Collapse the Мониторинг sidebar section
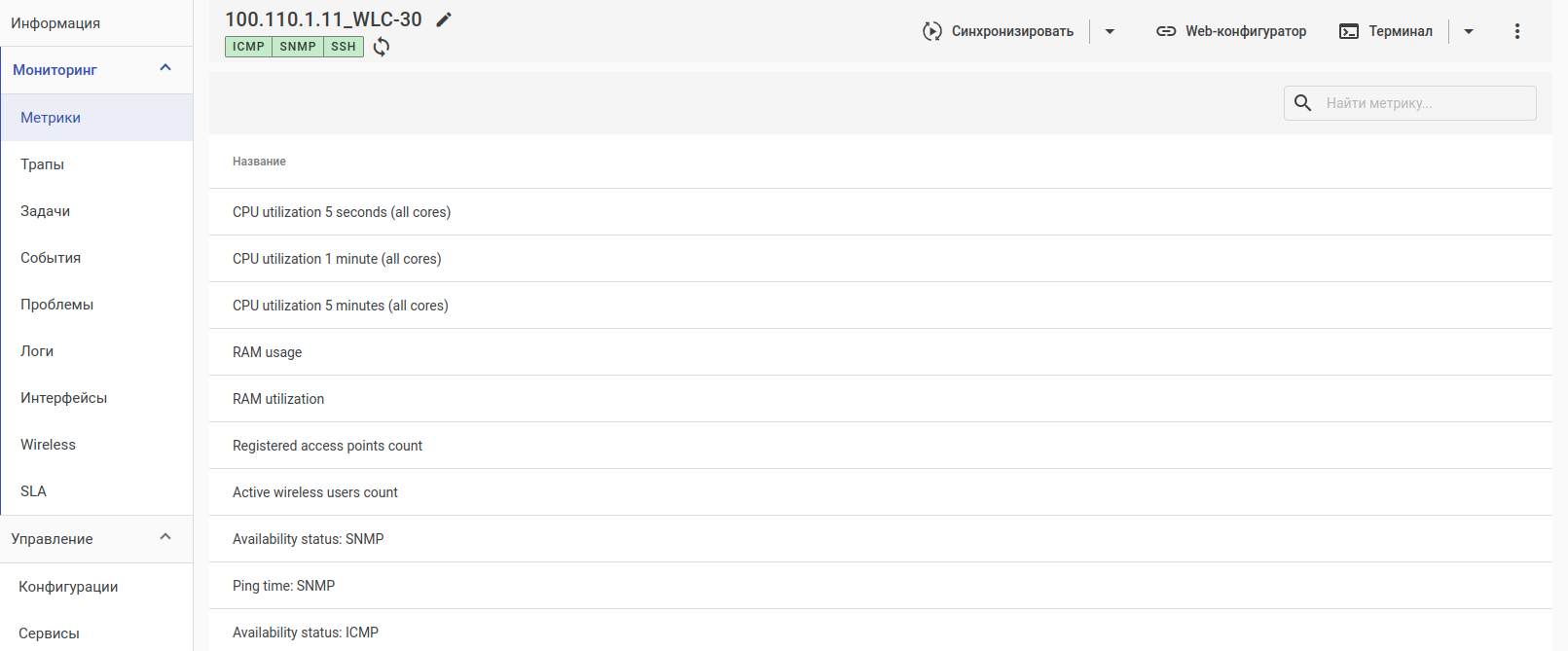This screenshot has width=1568, height=651. point(165,68)
